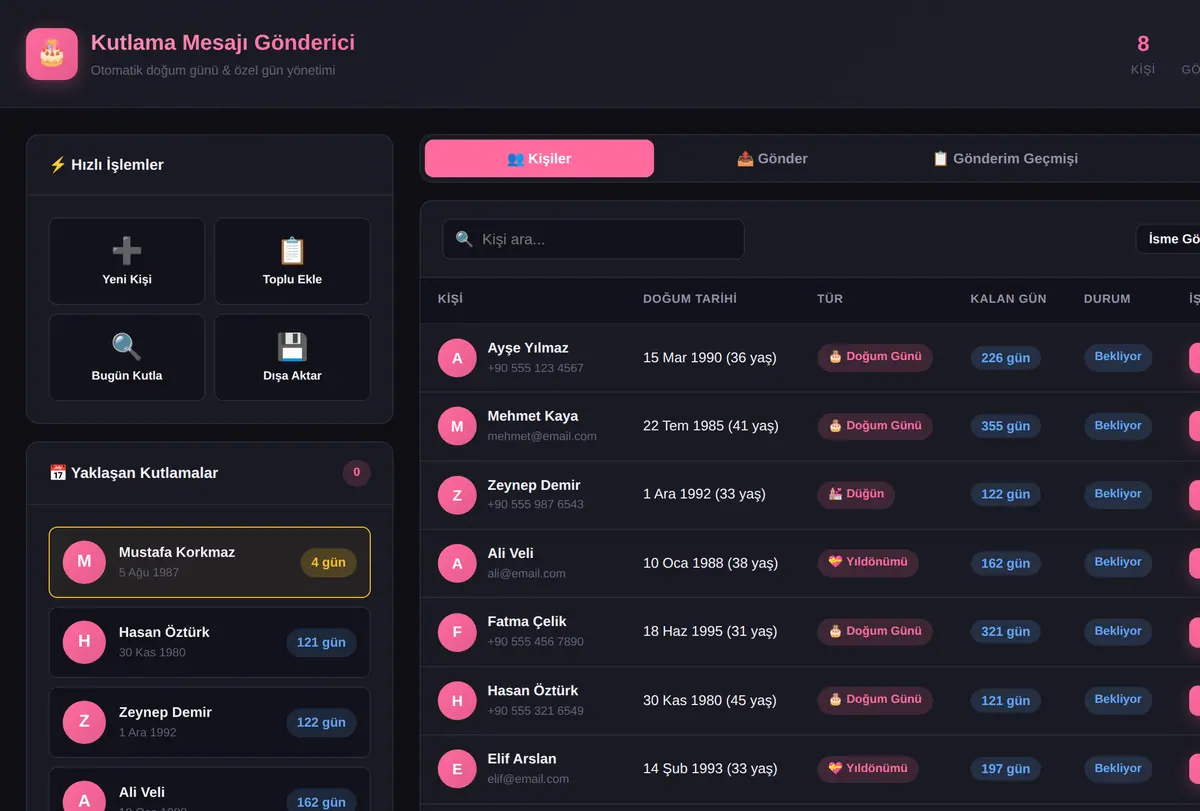Click the mehmet@email.com address
The width and height of the screenshot is (1200, 811).
[x=542, y=436]
